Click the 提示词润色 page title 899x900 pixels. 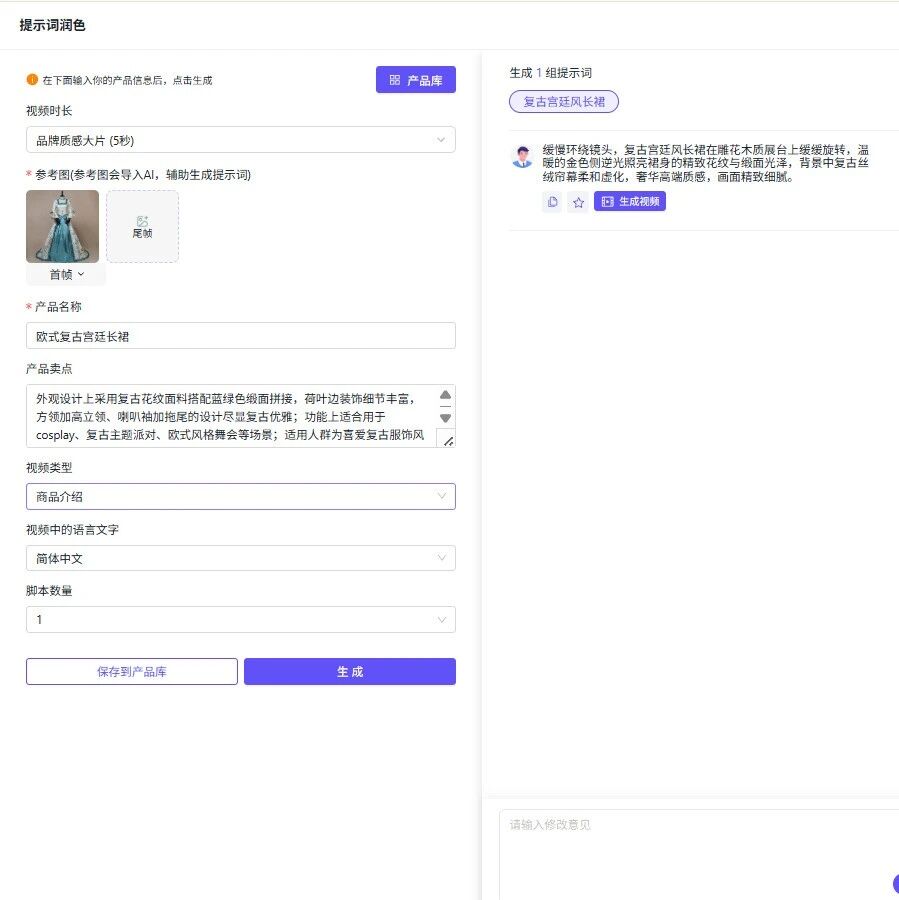point(52,25)
